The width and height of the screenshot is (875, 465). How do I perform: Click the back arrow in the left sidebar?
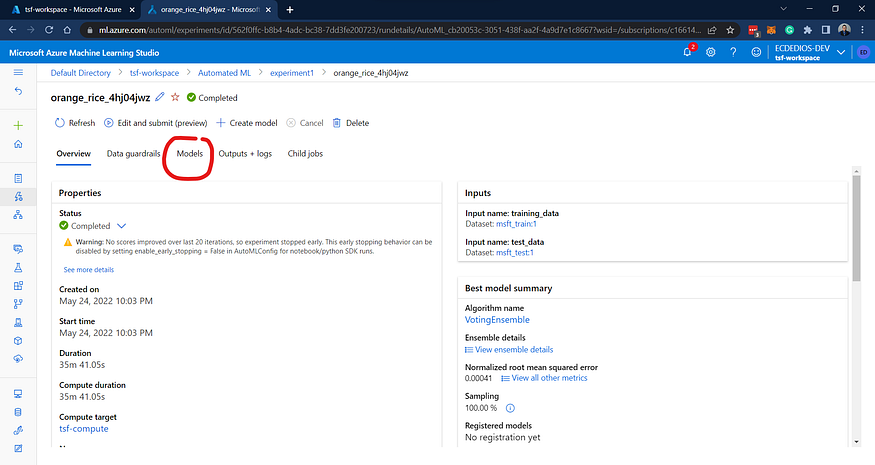point(18,91)
